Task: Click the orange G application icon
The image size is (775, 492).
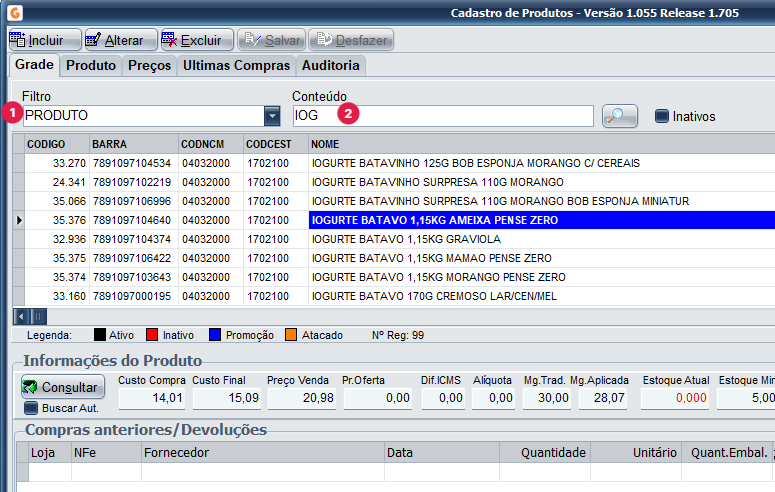Action: point(15,12)
